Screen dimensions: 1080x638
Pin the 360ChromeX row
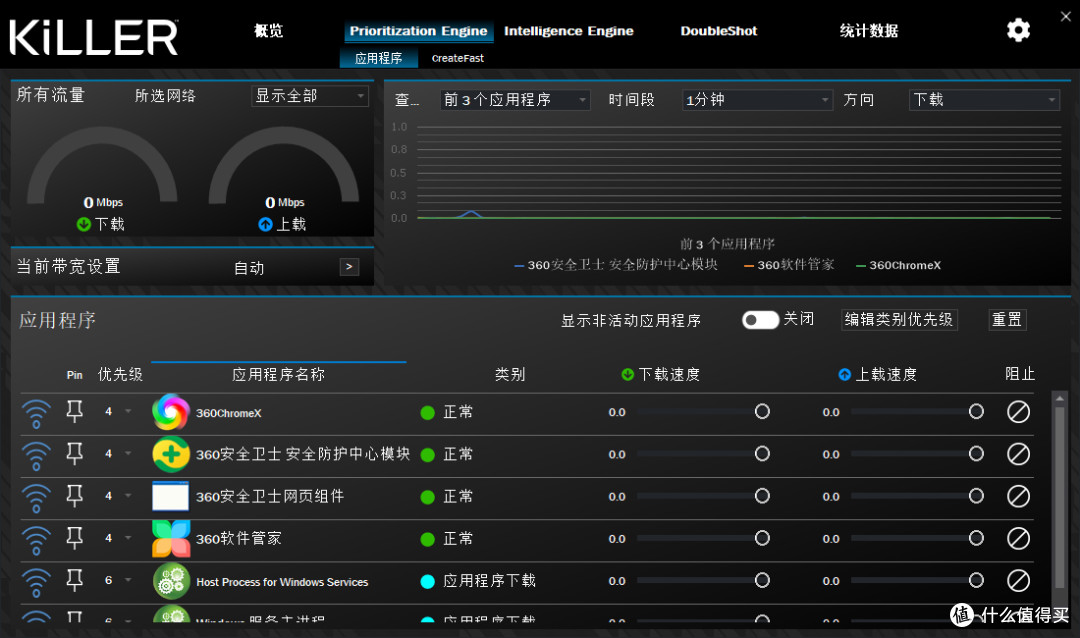point(74,411)
